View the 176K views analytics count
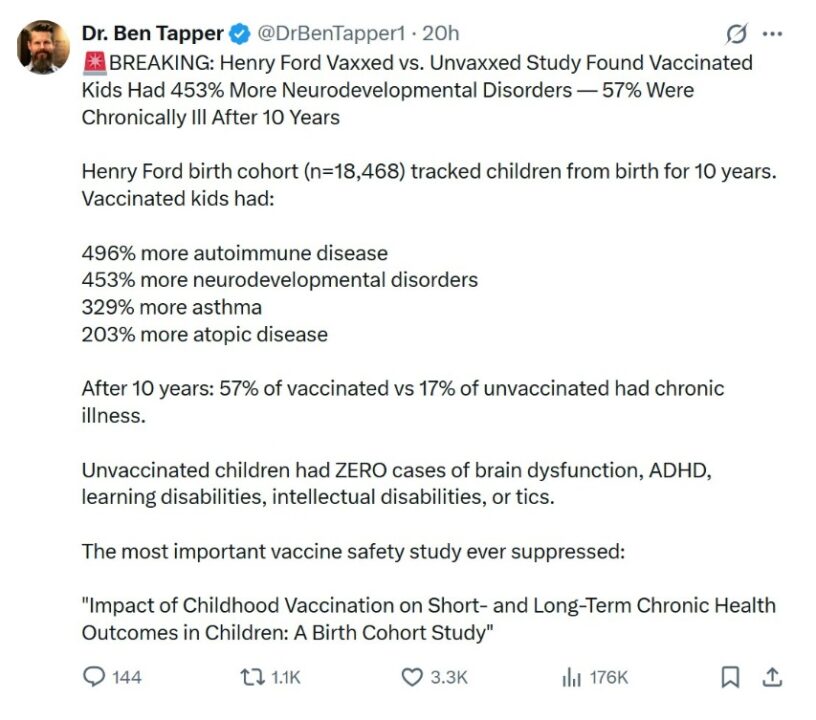This screenshot has height=720, width=816. (x=609, y=678)
